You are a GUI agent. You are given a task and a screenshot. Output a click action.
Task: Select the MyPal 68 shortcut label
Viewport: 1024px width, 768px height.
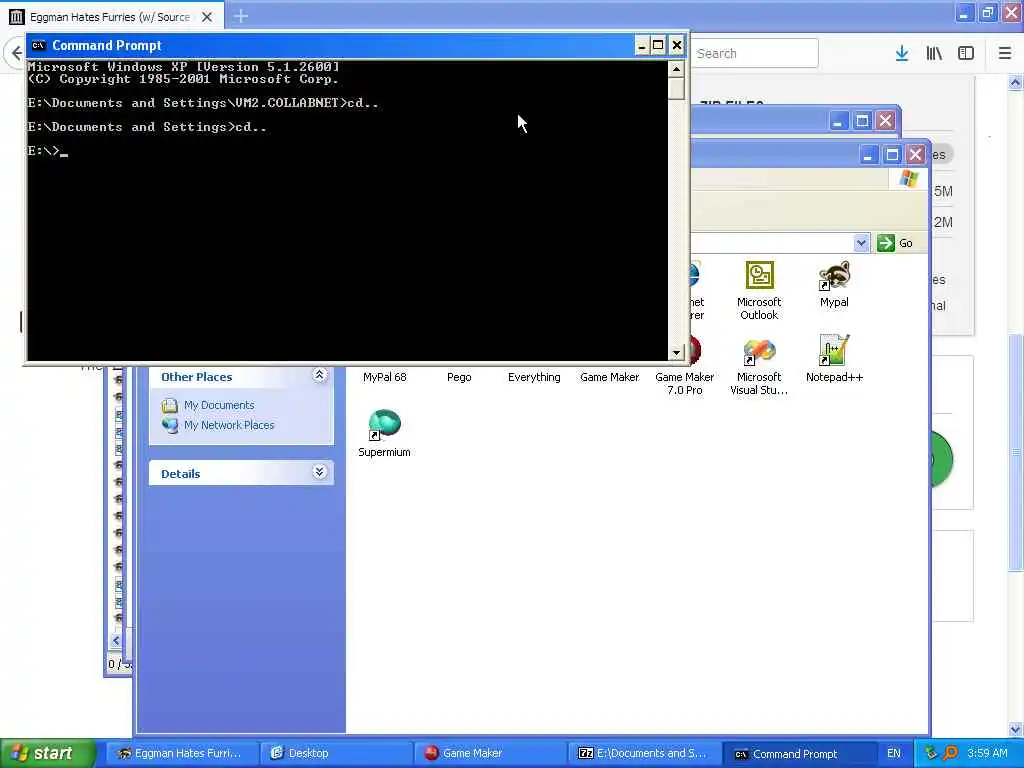385,377
